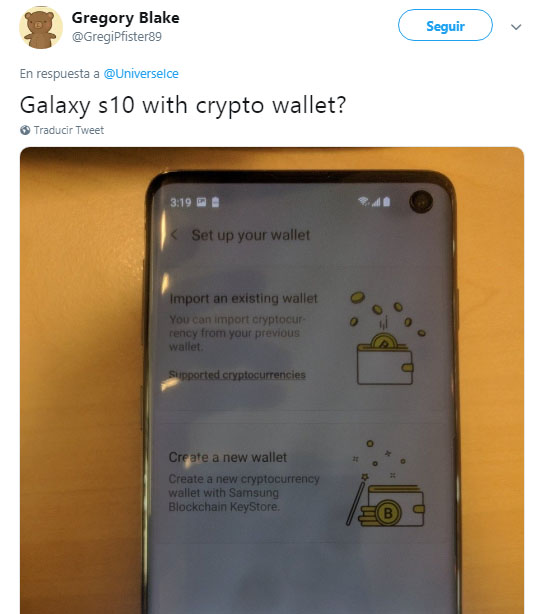The image size is (544, 614).
Task: Select Create a new wallet
Action: (x=228, y=457)
